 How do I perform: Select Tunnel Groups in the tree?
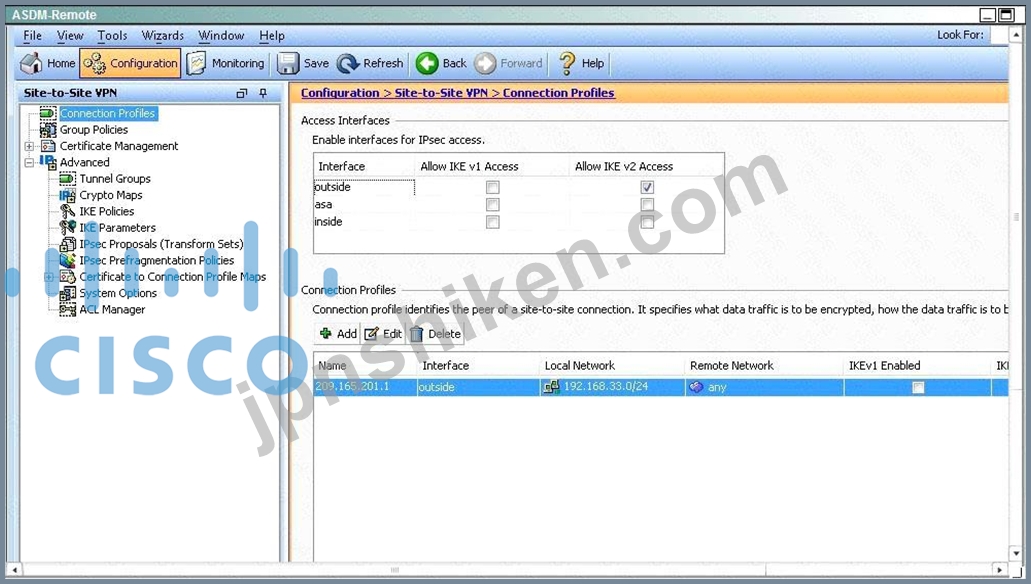tap(114, 178)
